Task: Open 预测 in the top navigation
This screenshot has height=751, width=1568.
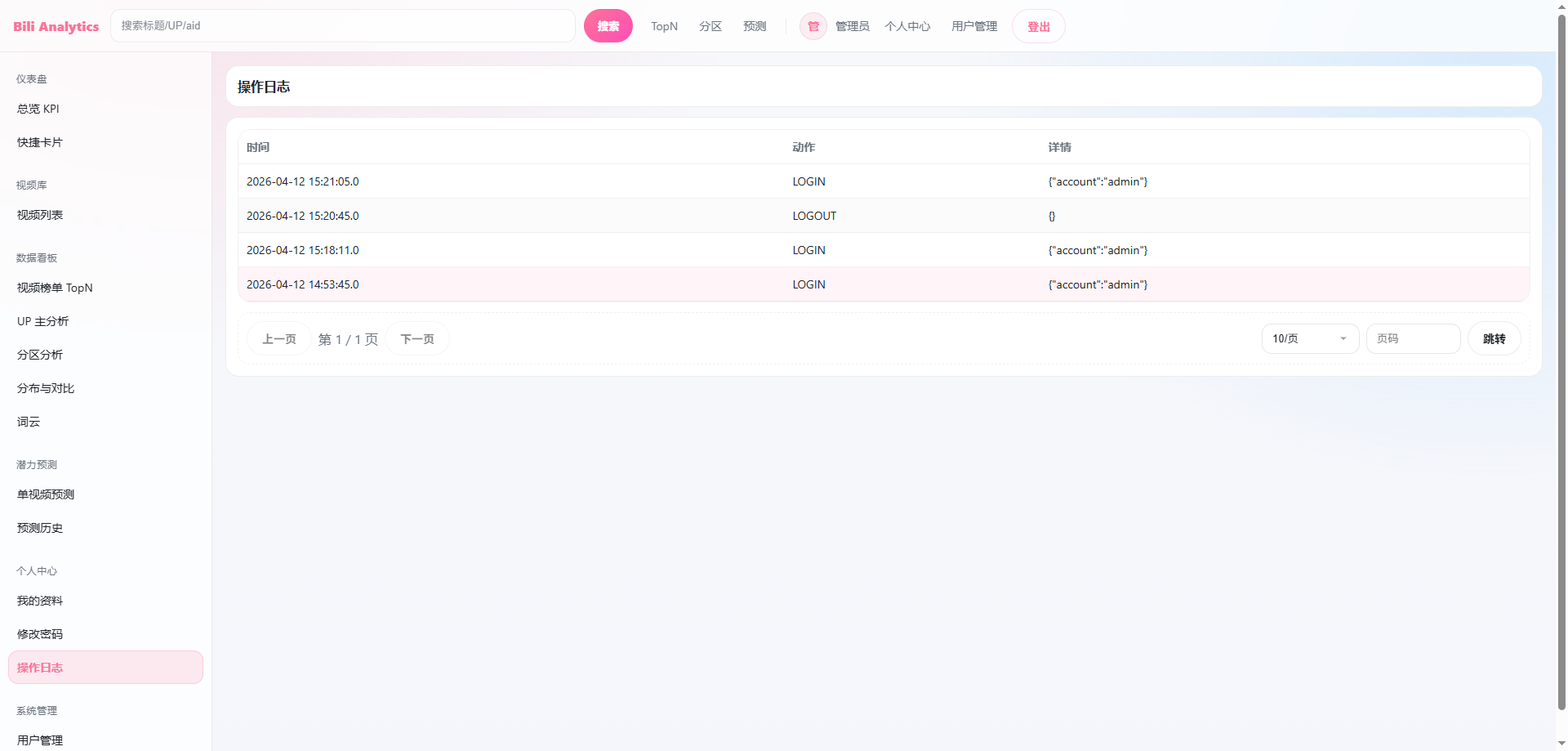Action: (x=755, y=26)
